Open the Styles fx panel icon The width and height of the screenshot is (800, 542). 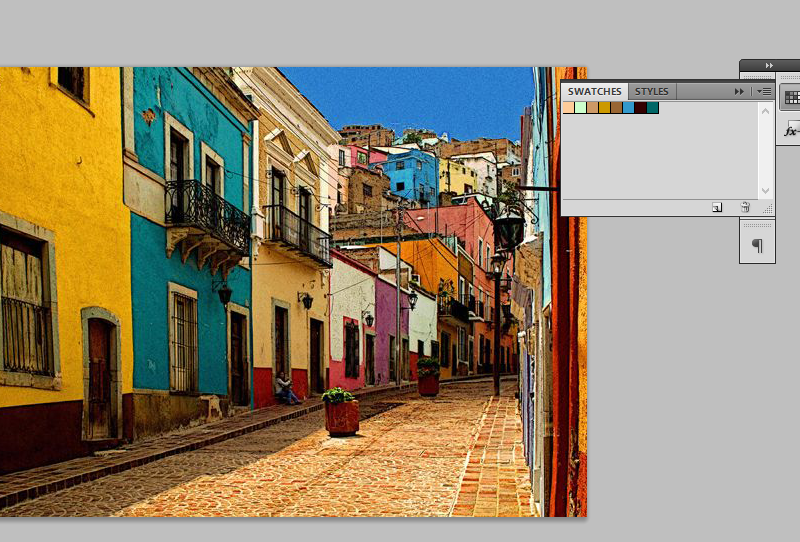point(791,130)
